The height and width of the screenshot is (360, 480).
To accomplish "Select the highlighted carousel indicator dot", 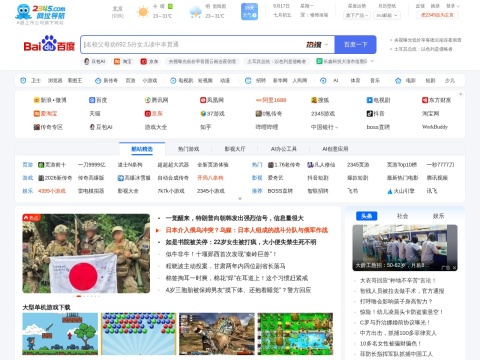I will (79, 296).
